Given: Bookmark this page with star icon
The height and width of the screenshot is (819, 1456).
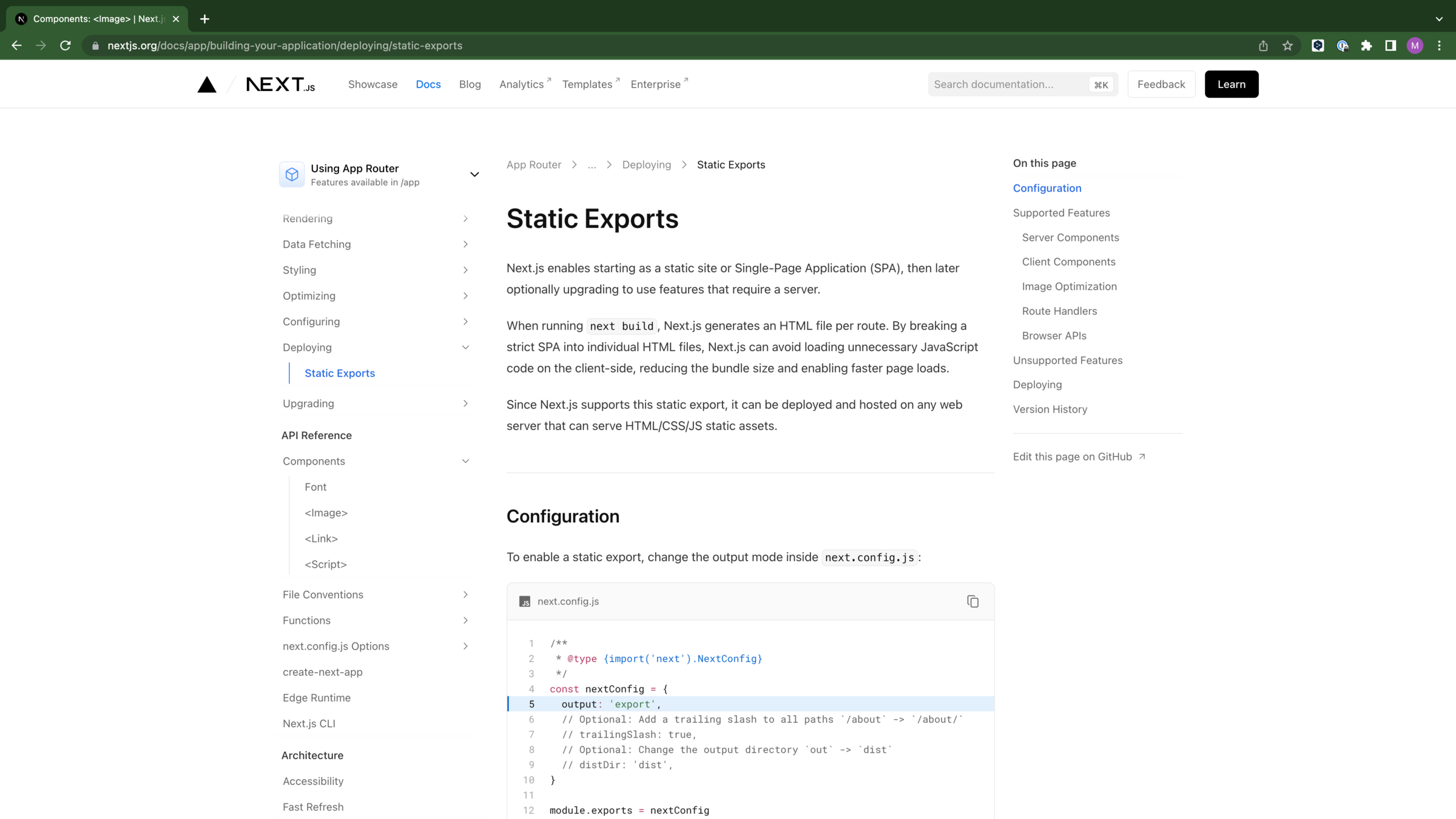Looking at the screenshot, I should coord(1287,45).
